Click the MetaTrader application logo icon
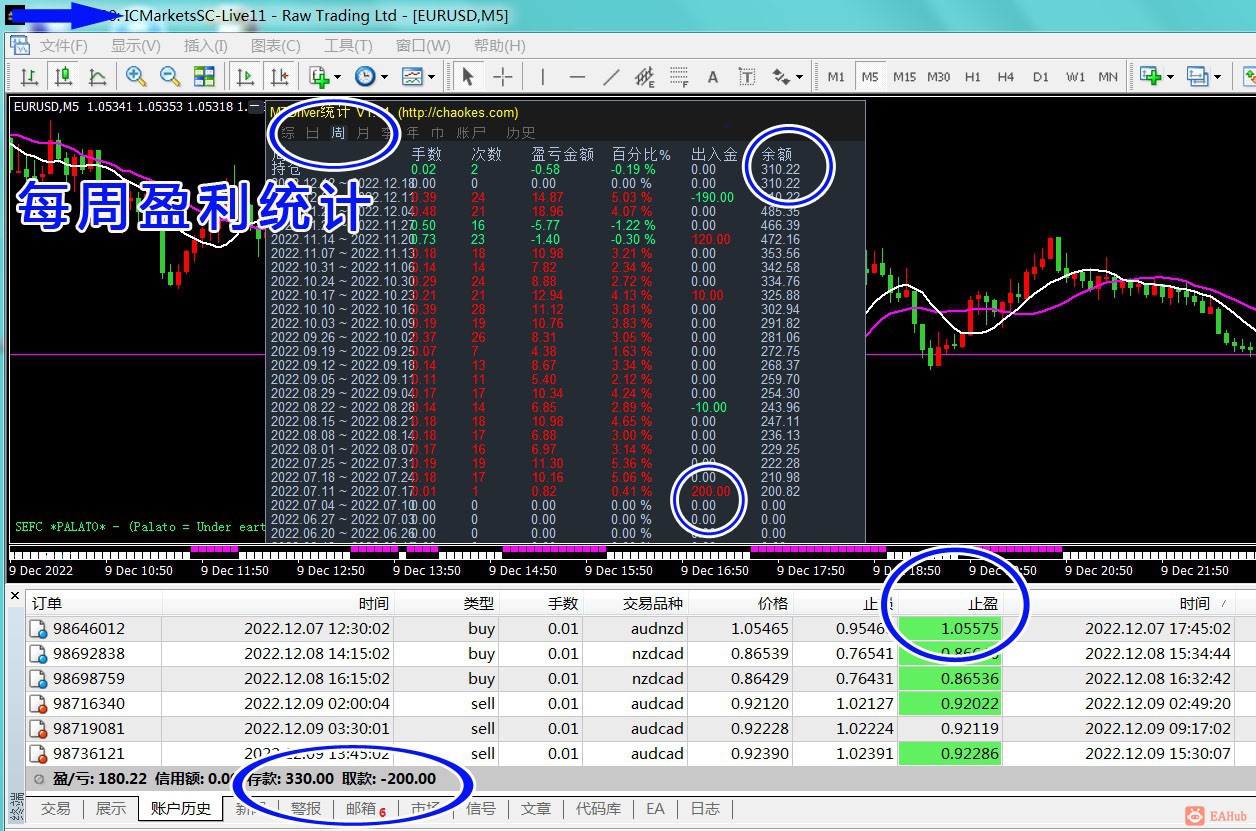The width and height of the screenshot is (1256, 831). point(19,46)
